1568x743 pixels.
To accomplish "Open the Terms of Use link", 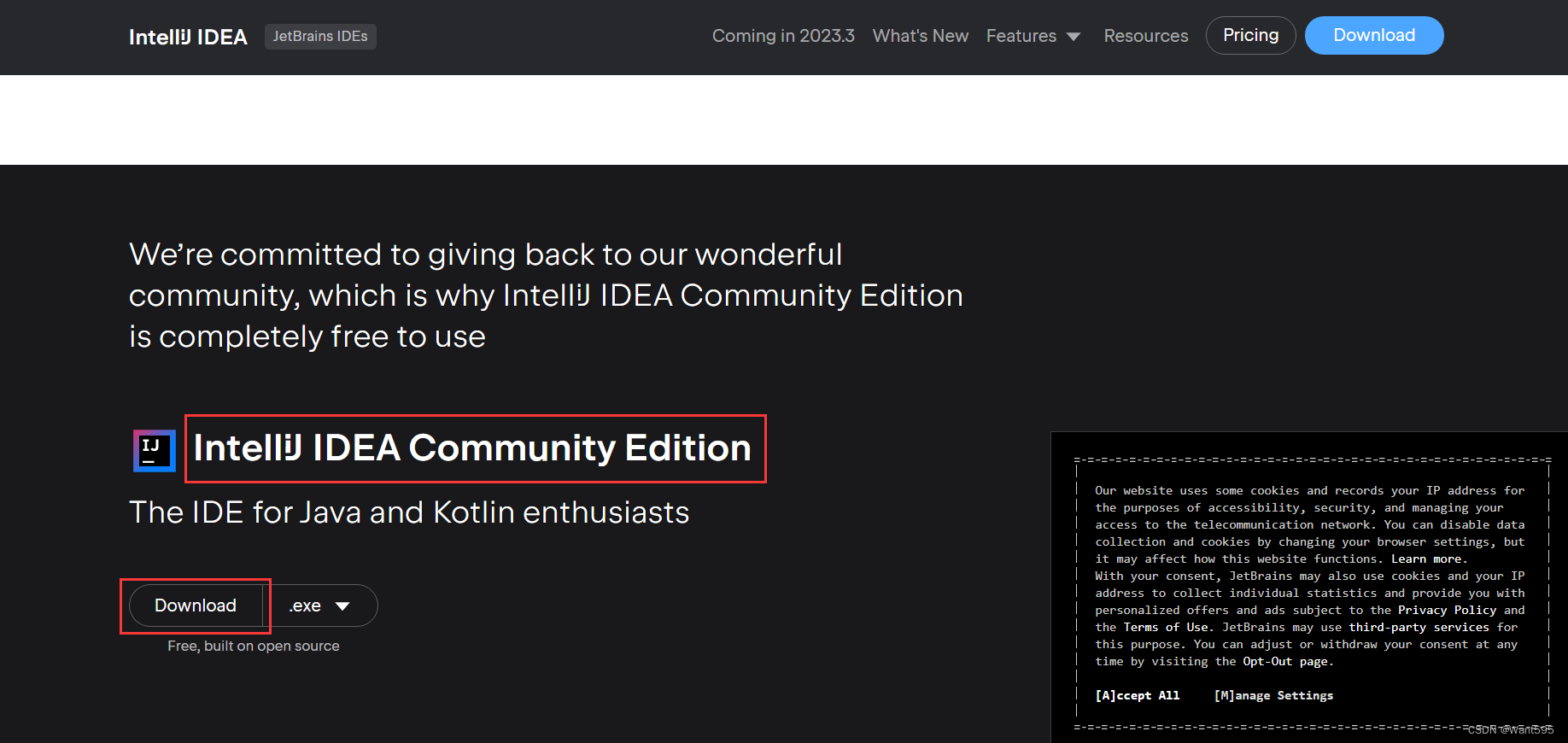I will click(1166, 627).
